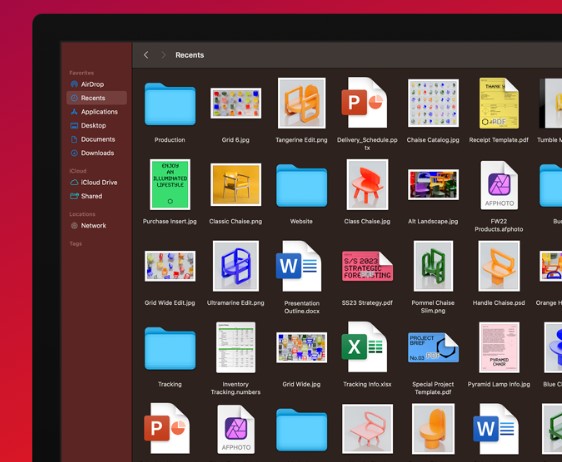The image size is (562, 462).
Task: Select the Purchase Insert.jpg green poster thumbnail
Action: 170,185
